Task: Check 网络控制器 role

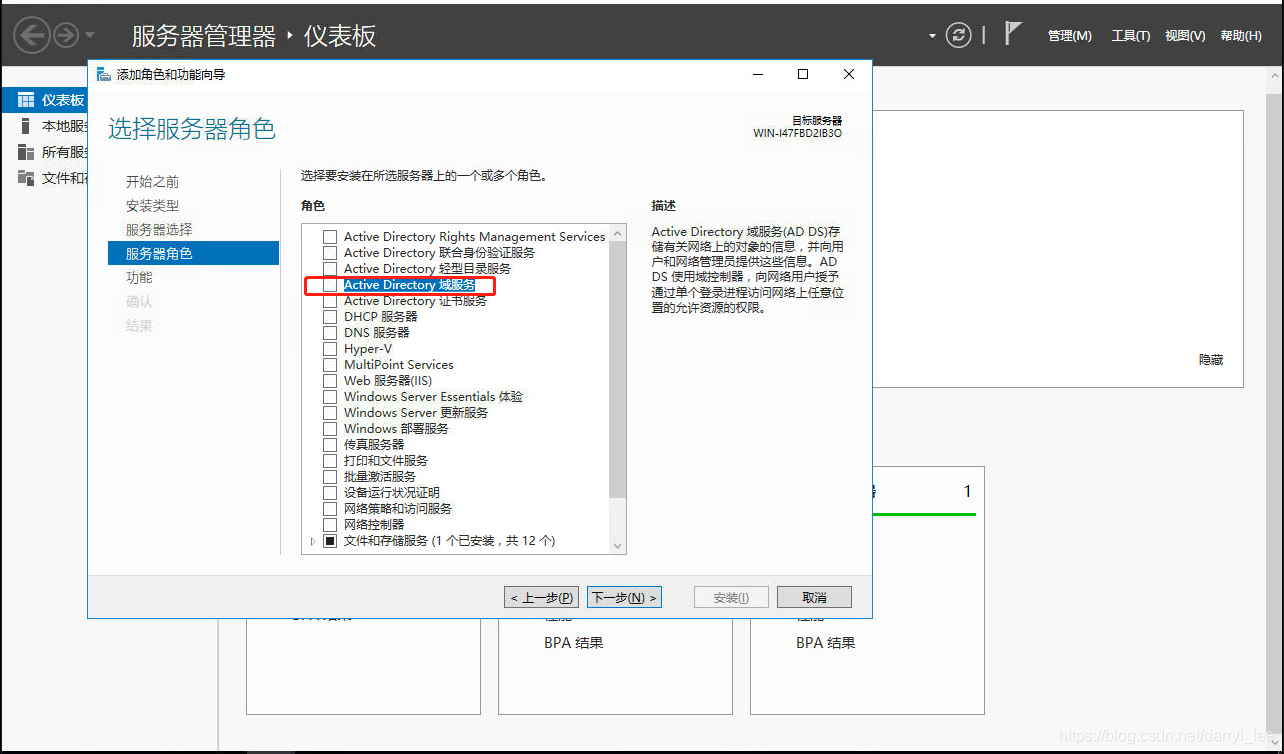Action: pos(330,525)
